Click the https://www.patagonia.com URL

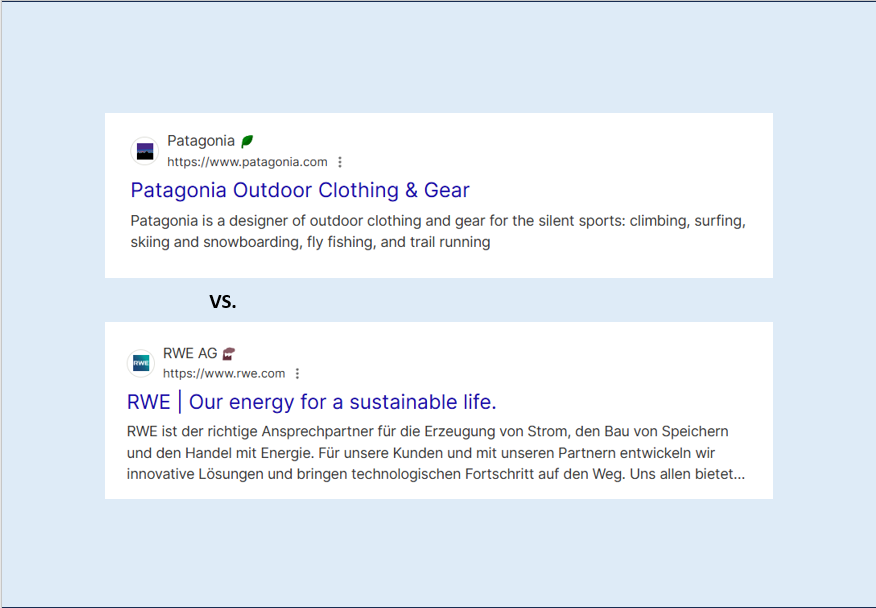click(x=247, y=162)
